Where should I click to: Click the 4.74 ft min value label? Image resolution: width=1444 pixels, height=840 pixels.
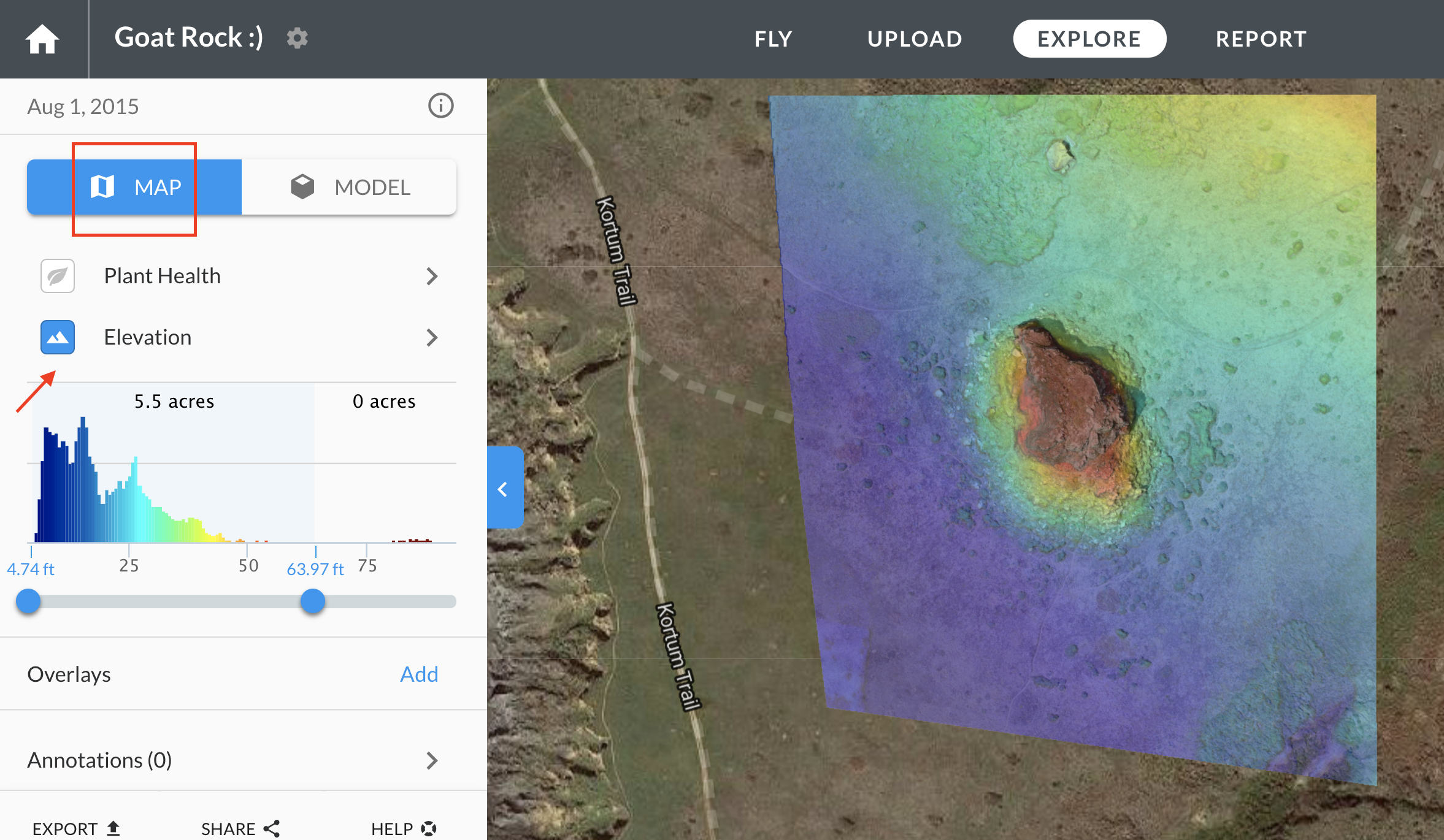(31, 569)
